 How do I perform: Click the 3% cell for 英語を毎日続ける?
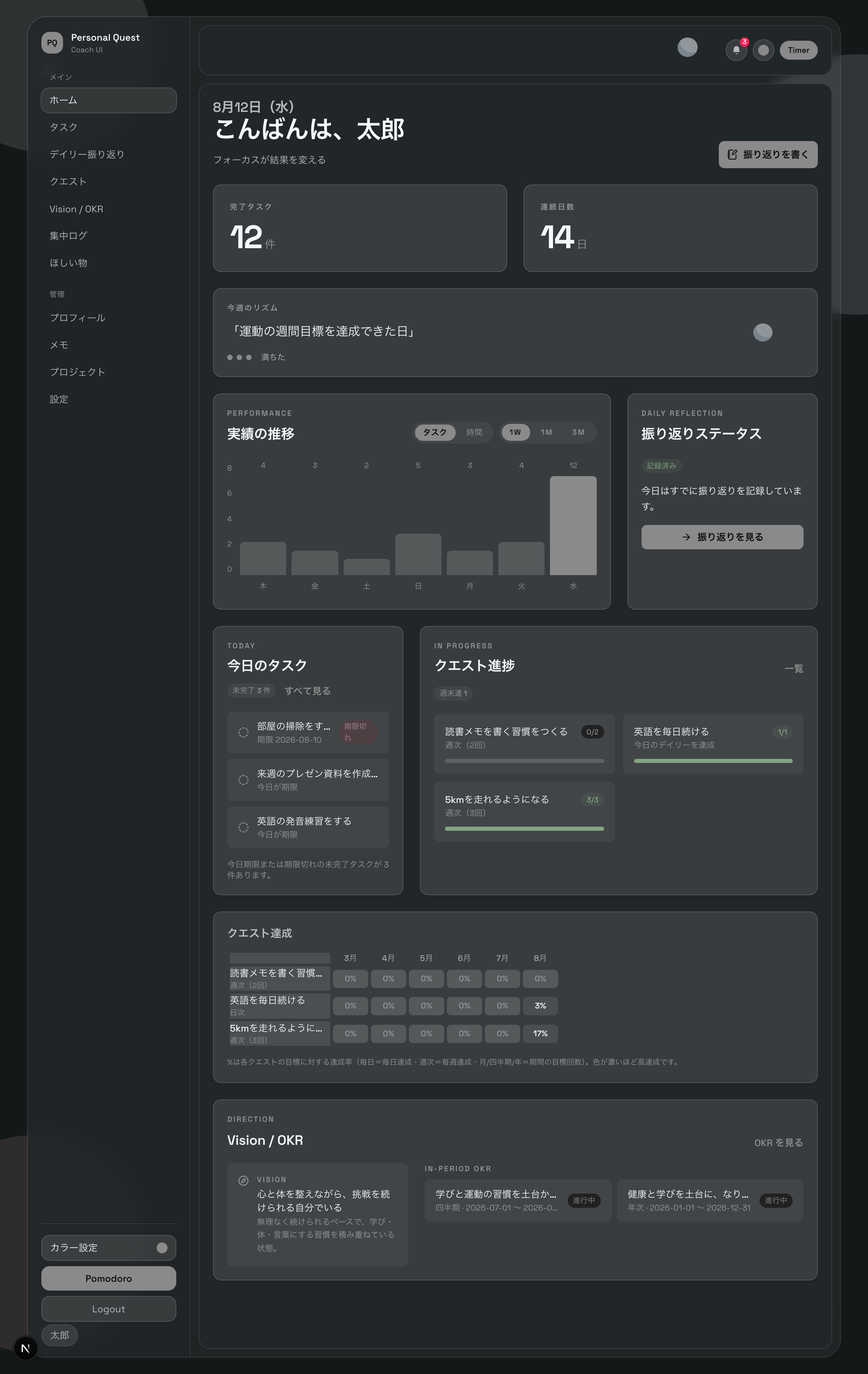[540, 1006]
